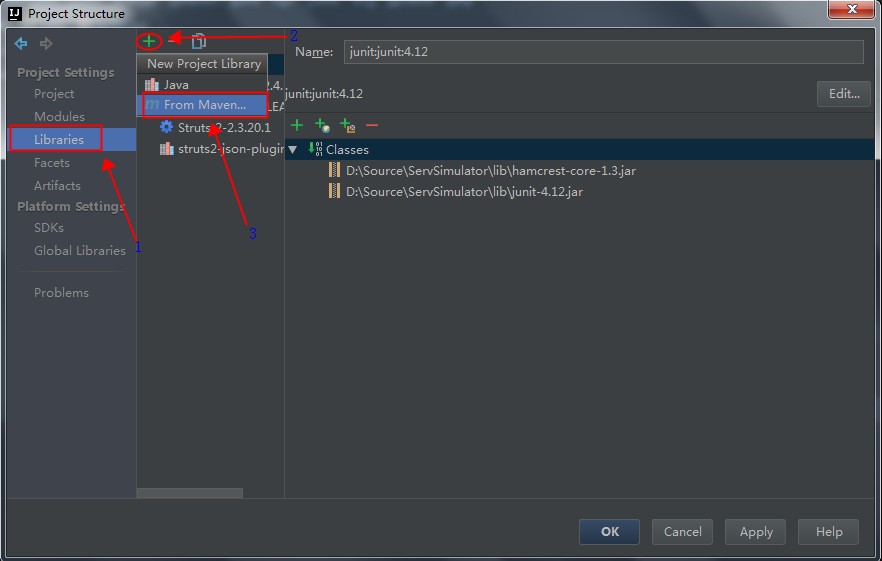
Task: Open the Facets settings section
Action: 52,163
